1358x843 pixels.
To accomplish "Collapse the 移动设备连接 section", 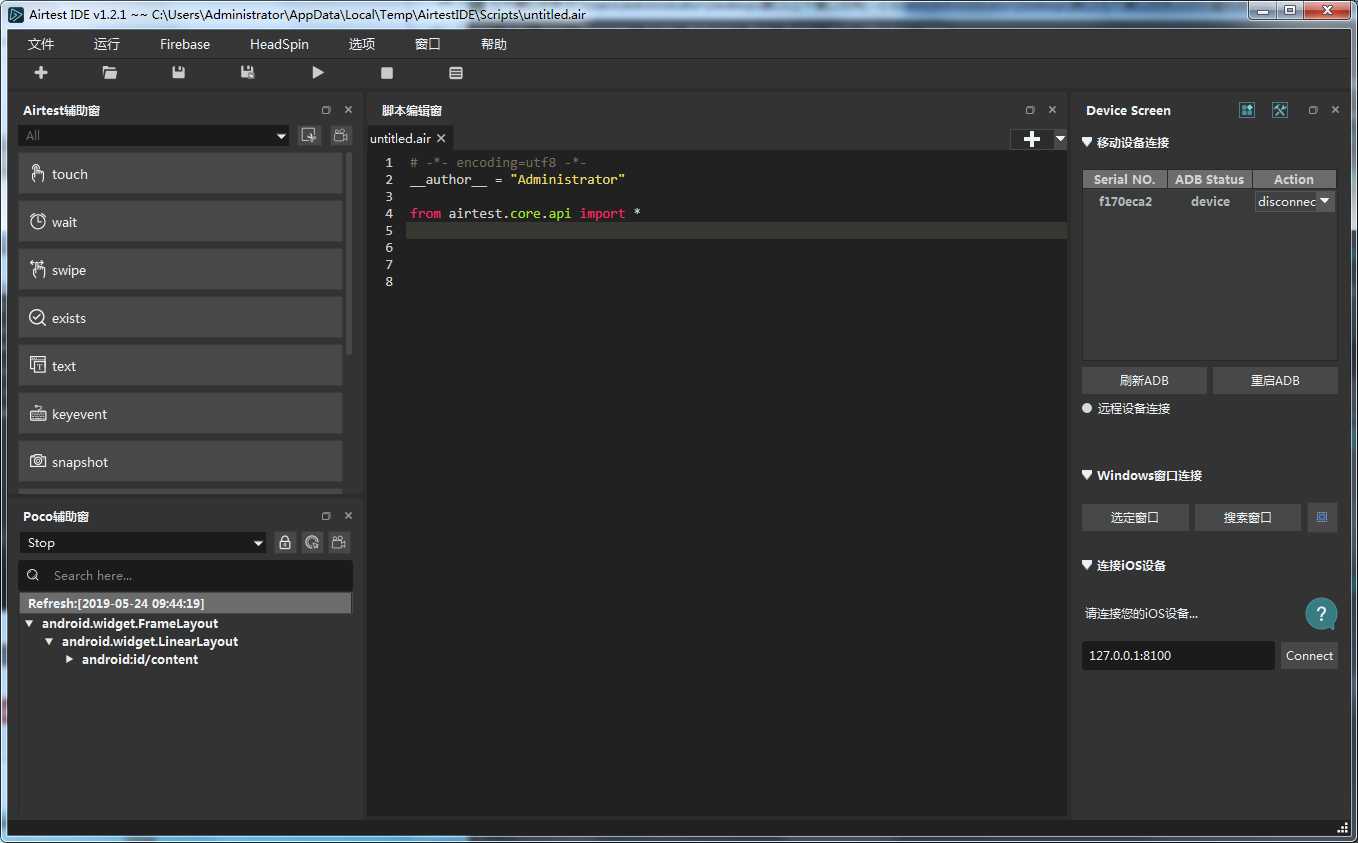I will [x=1087, y=142].
